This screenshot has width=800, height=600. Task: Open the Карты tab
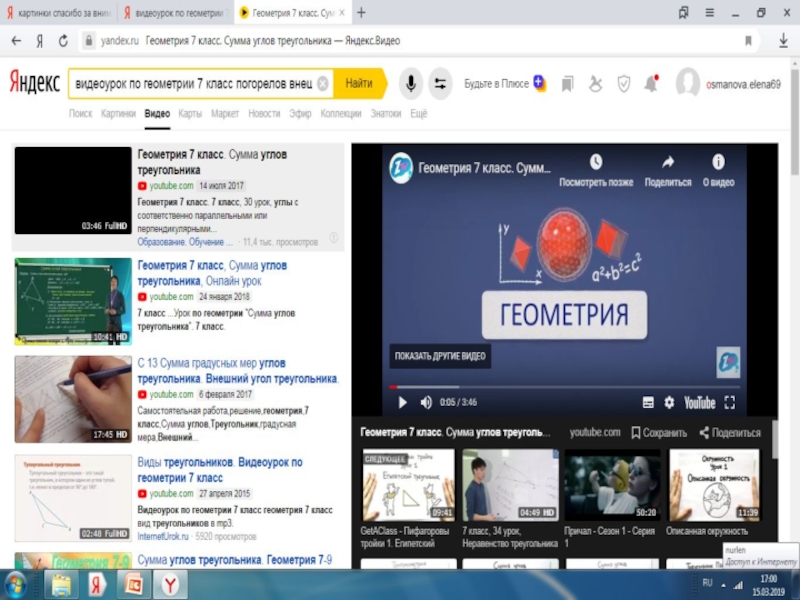click(x=190, y=113)
